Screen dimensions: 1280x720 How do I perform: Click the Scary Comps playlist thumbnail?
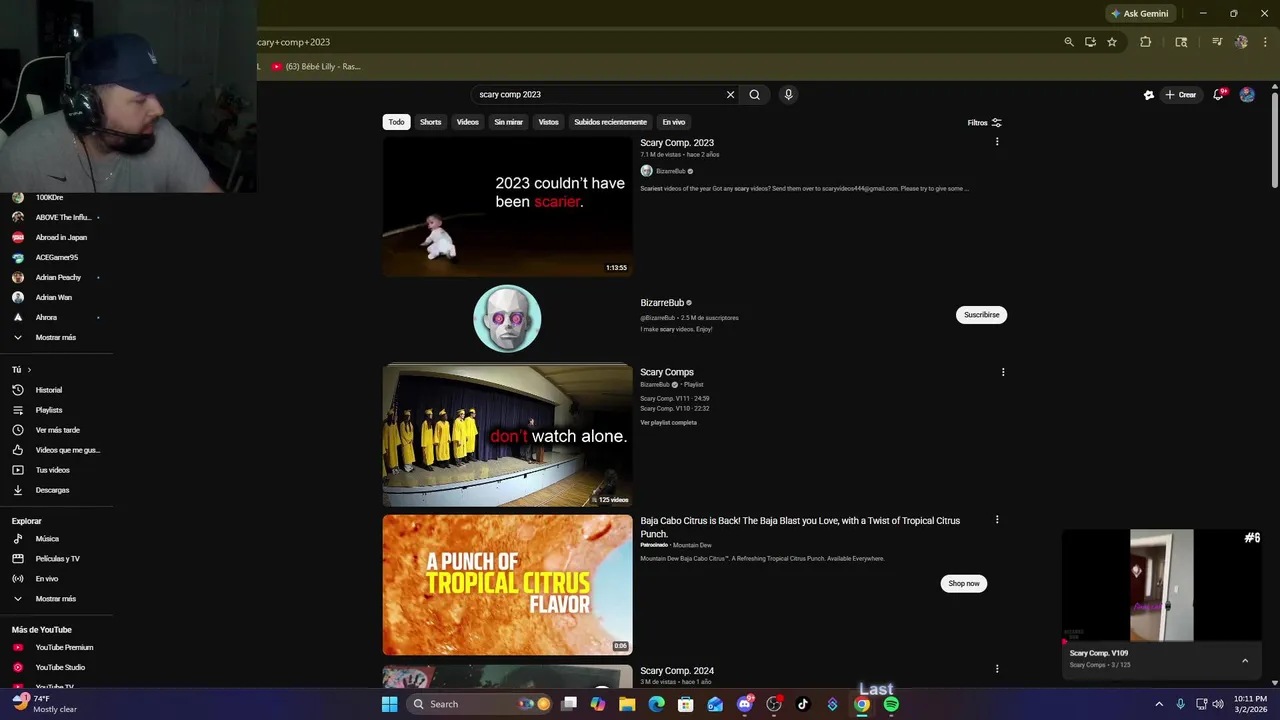[x=507, y=436]
